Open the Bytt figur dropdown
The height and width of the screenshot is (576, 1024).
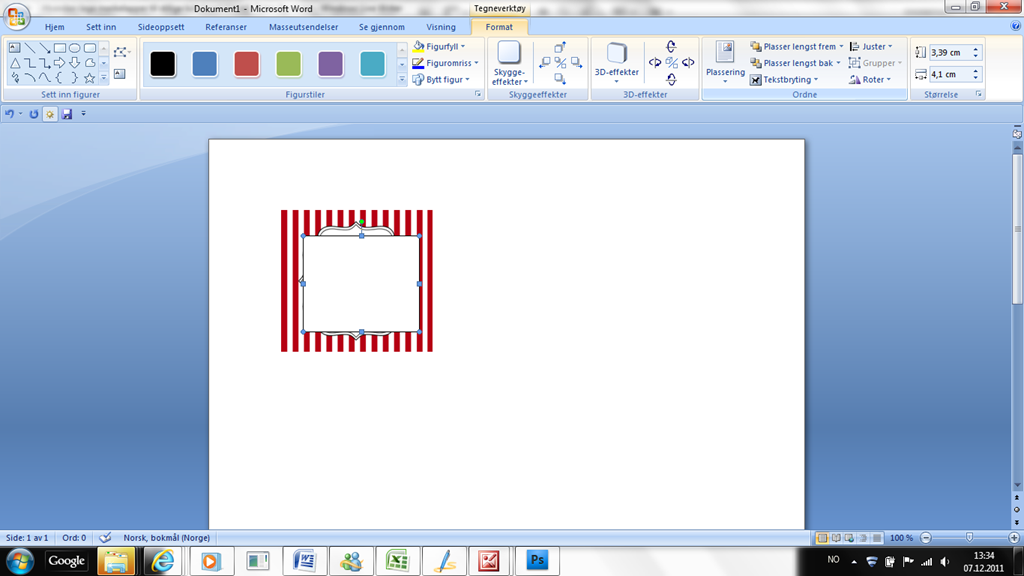pyautogui.click(x=441, y=79)
